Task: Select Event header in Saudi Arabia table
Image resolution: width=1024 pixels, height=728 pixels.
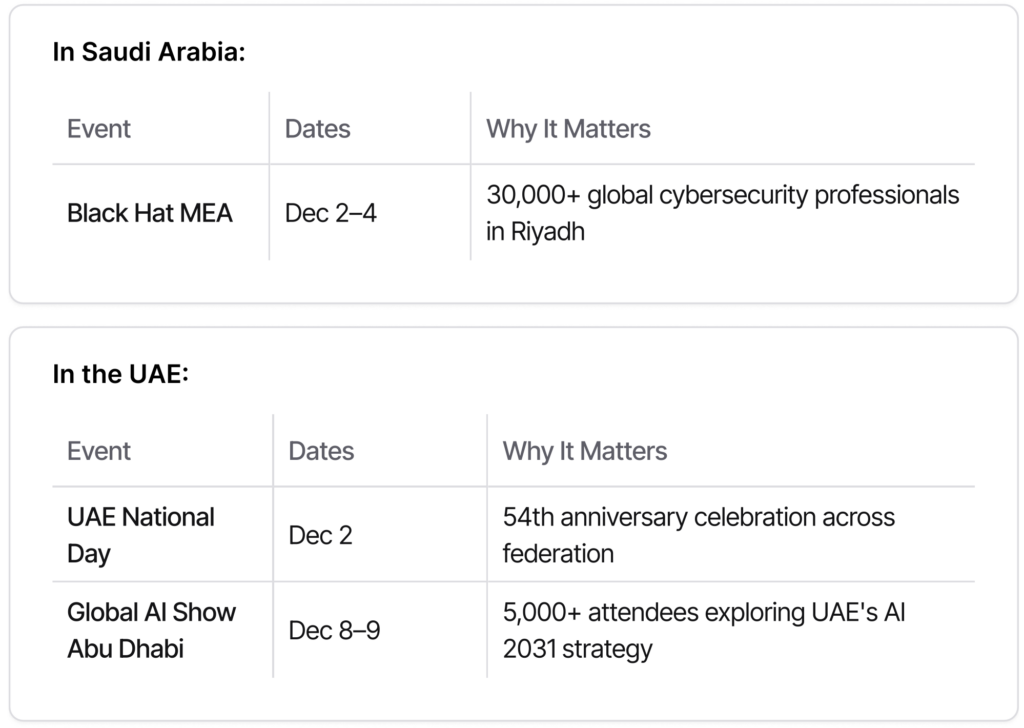Action: (98, 129)
